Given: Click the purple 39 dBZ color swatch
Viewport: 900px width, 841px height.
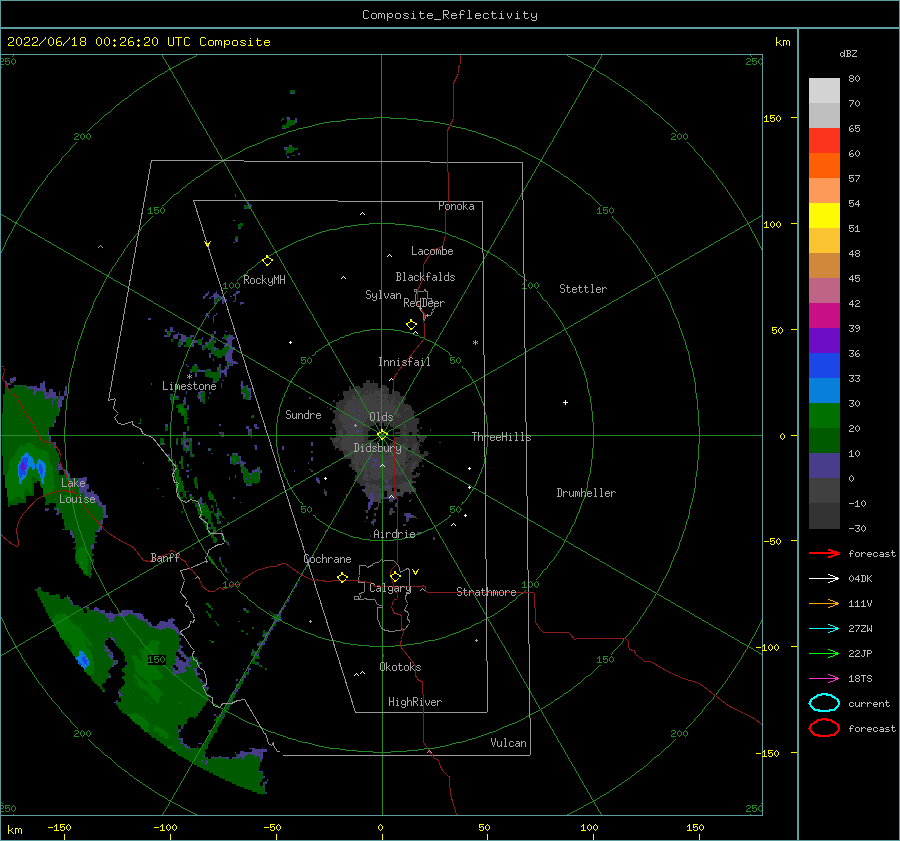Looking at the screenshot, I should pyautogui.click(x=824, y=341).
